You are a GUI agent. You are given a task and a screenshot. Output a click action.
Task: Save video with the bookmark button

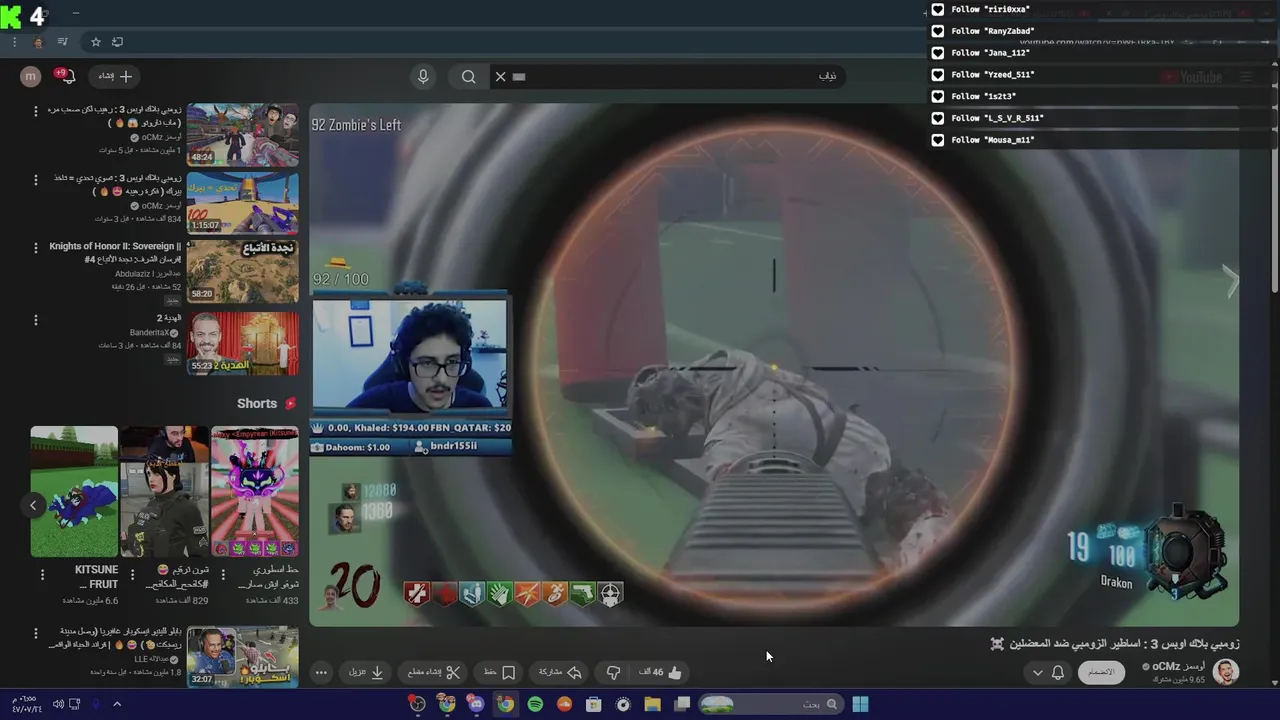499,673
